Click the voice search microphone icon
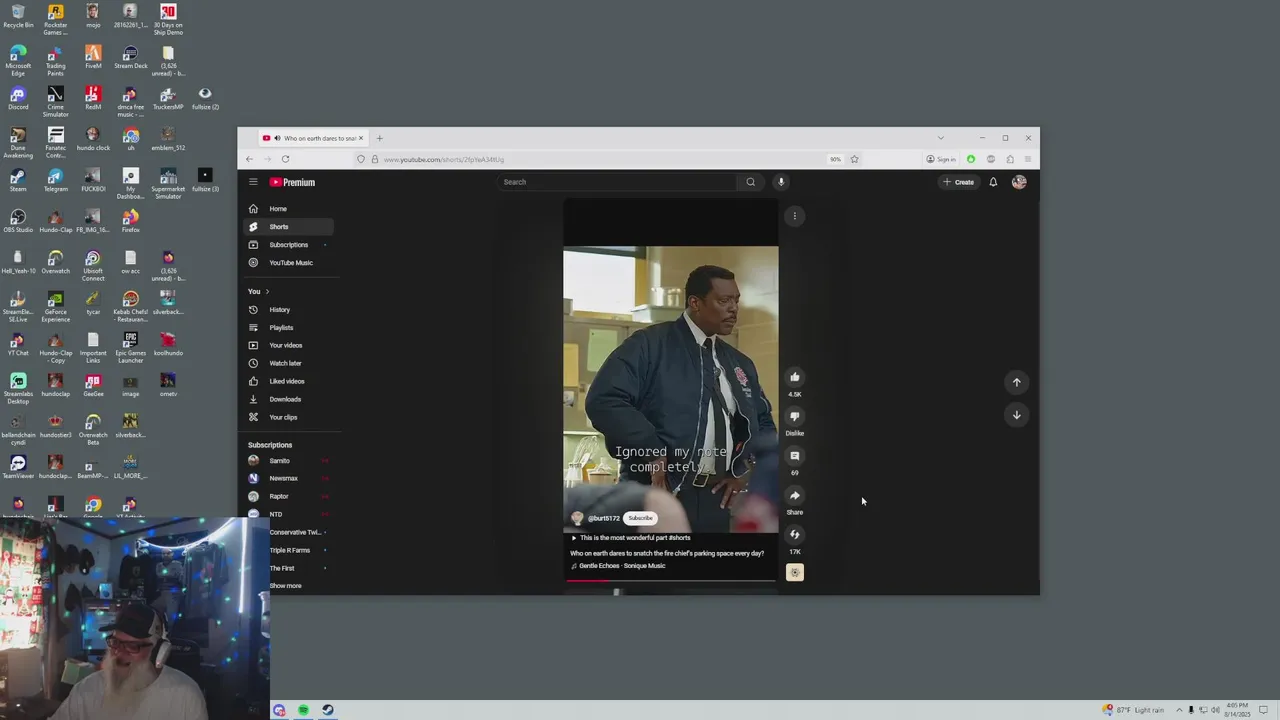This screenshot has height=720, width=1280. click(x=781, y=182)
